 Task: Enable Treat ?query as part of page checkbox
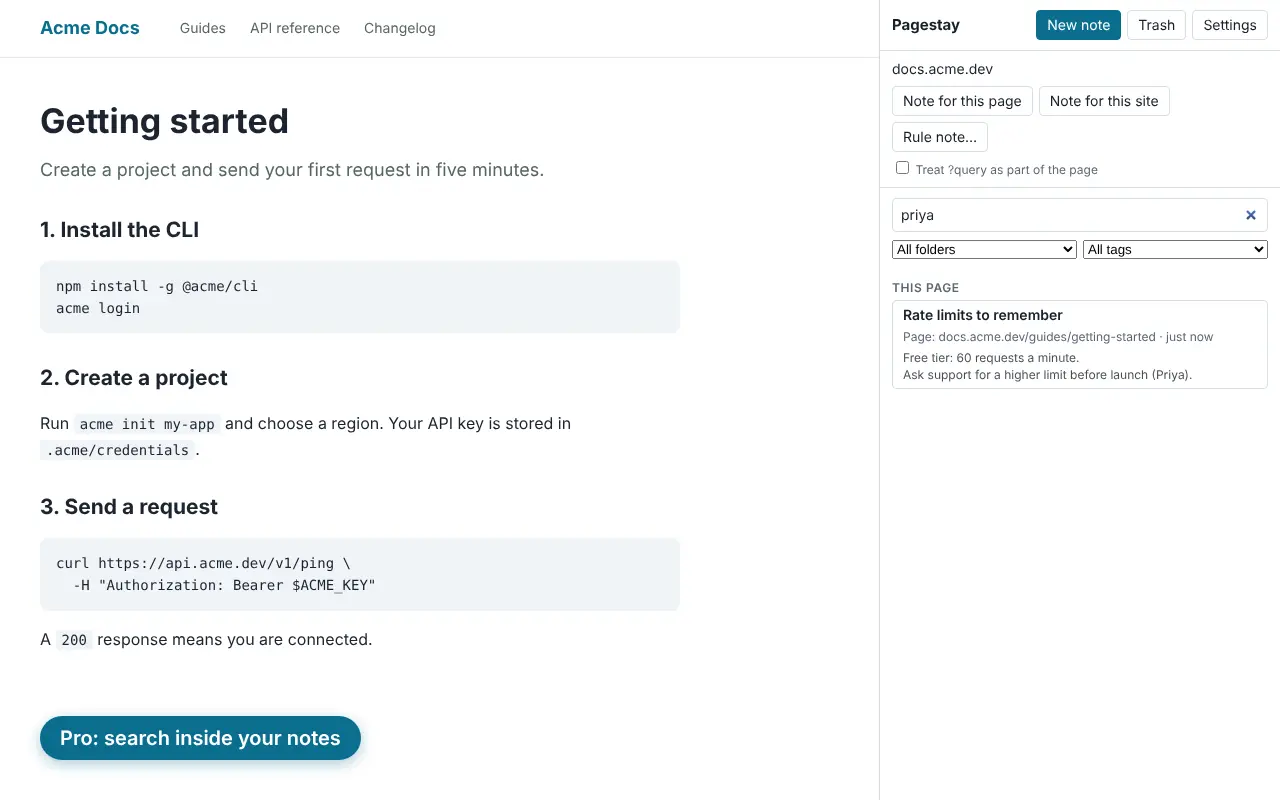tap(902, 168)
